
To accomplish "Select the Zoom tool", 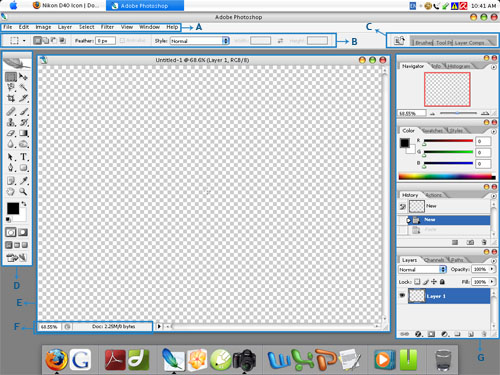I will [x=23, y=192].
